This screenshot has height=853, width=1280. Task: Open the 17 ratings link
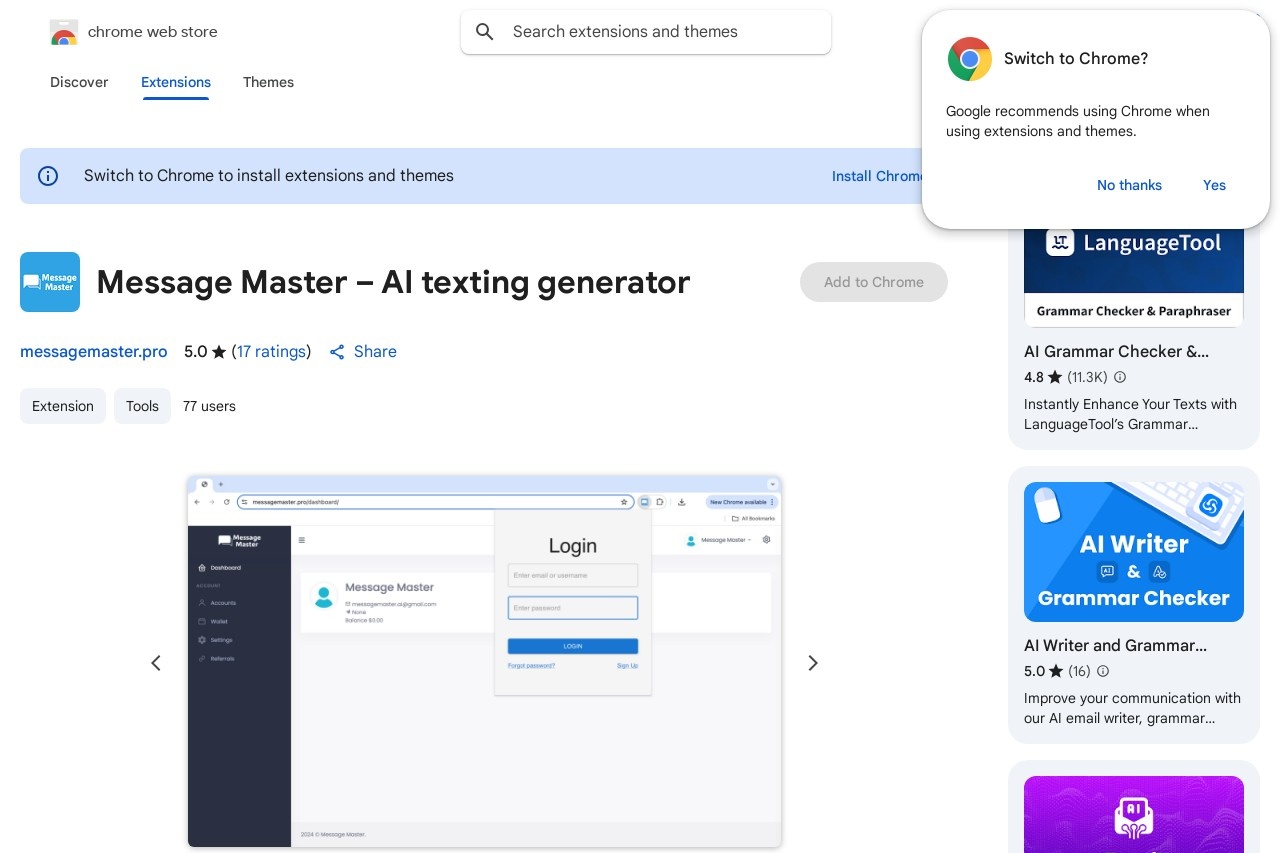(x=271, y=351)
